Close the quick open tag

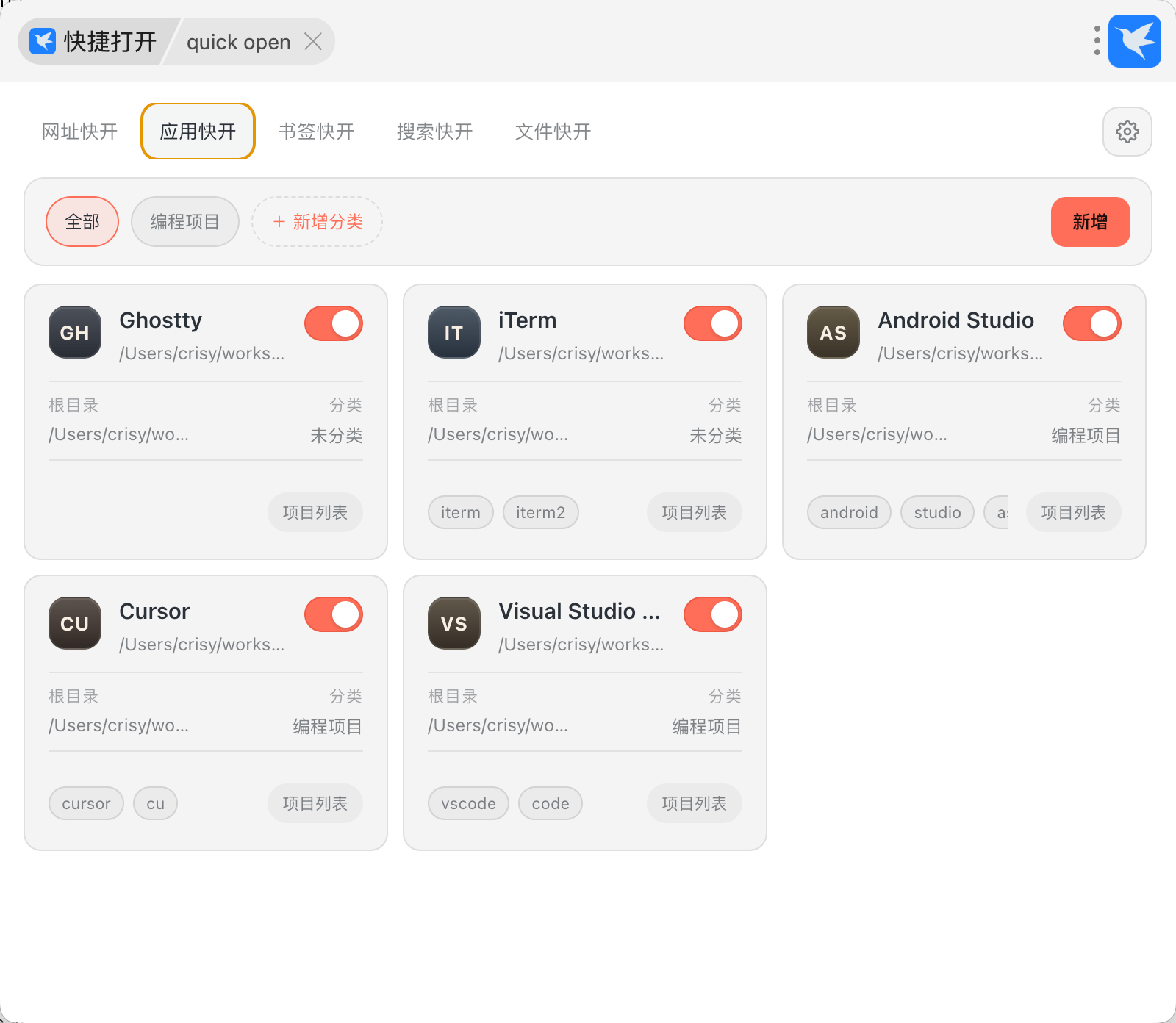(313, 41)
